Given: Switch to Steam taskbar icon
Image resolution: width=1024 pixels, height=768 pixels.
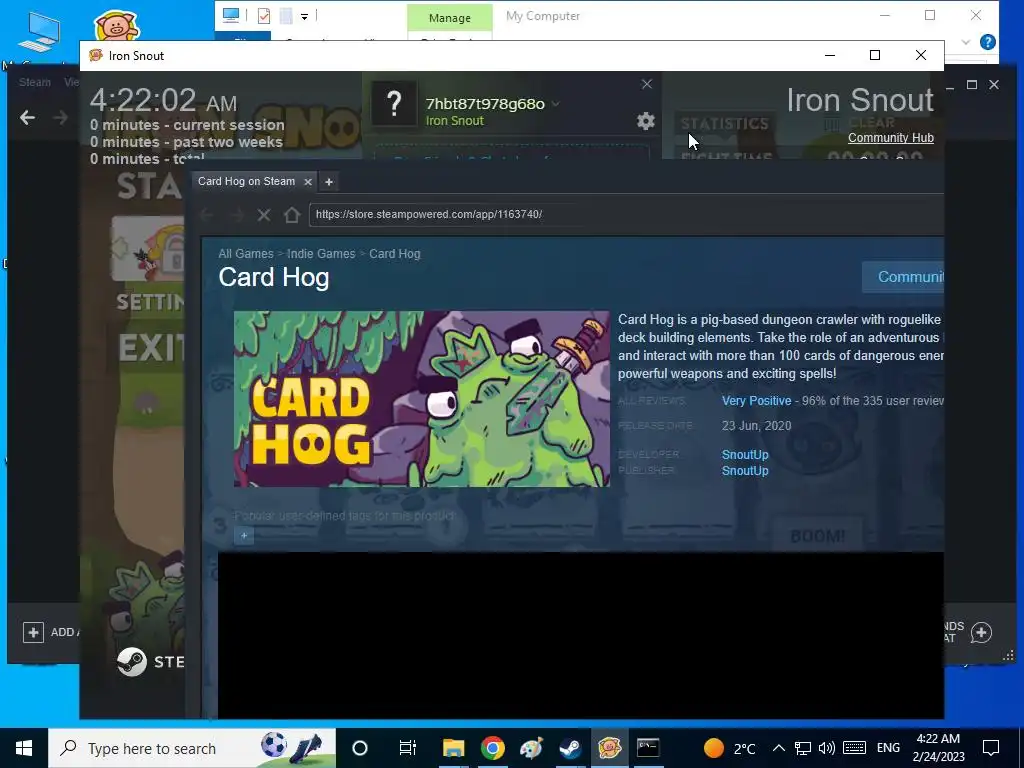Looking at the screenshot, I should click(571, 748).
